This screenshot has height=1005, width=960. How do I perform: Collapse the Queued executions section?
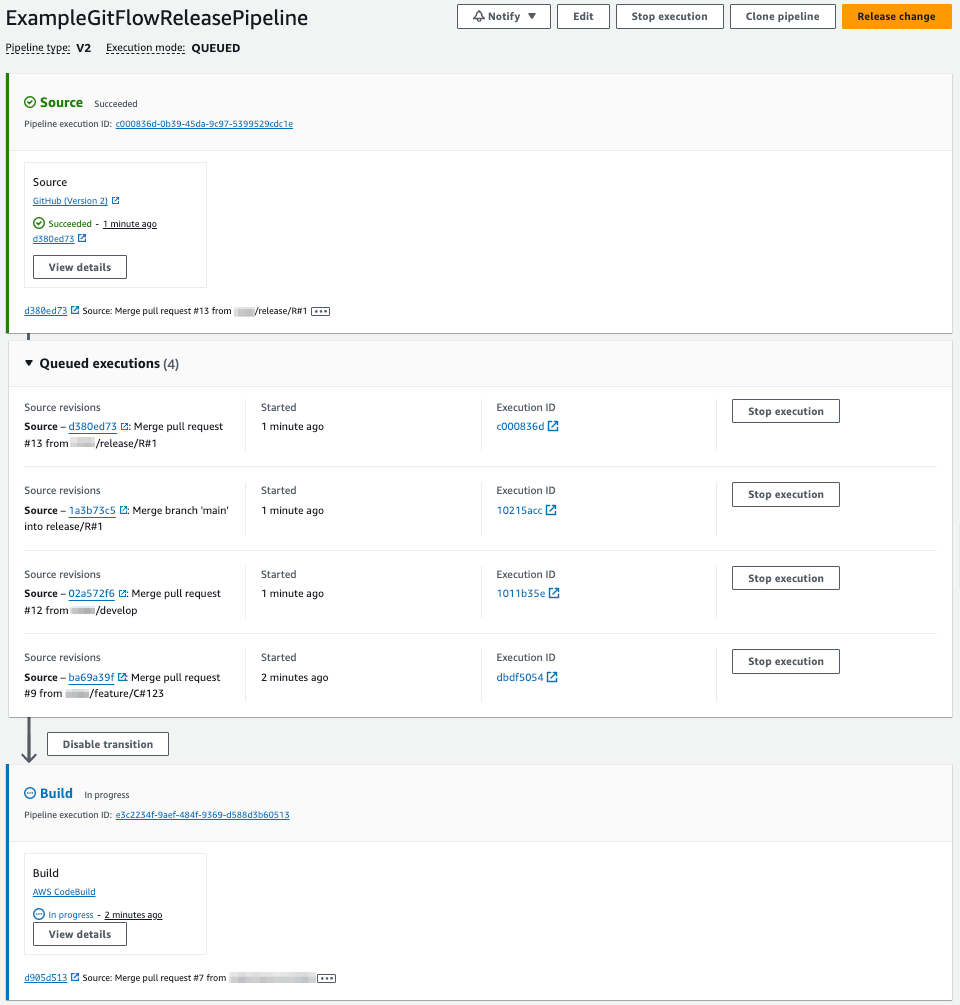[29, 363]
